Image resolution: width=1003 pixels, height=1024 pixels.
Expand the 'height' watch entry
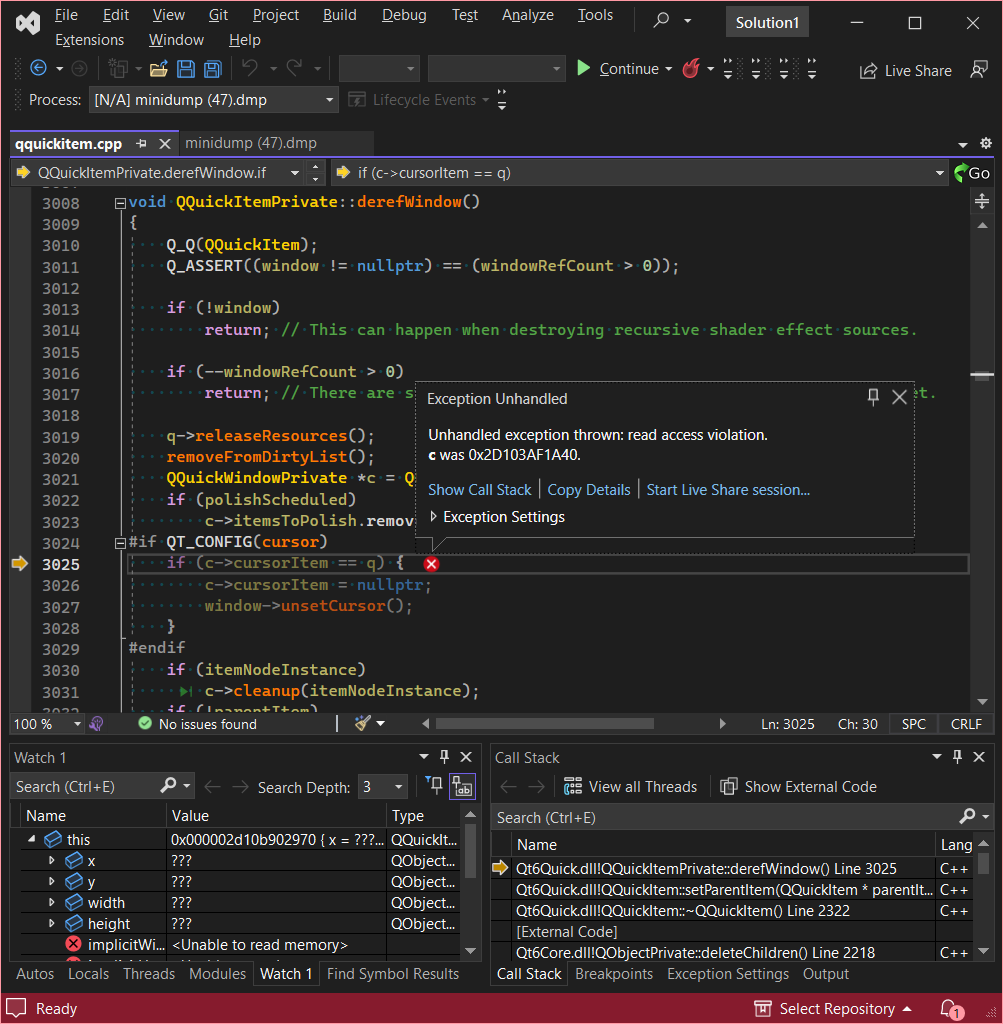[52, 923]
